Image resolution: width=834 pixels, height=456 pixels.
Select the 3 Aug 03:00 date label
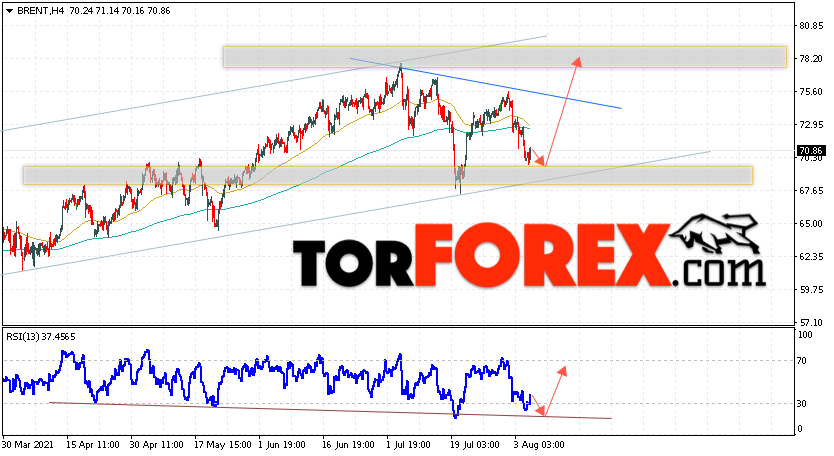(539, 444)
